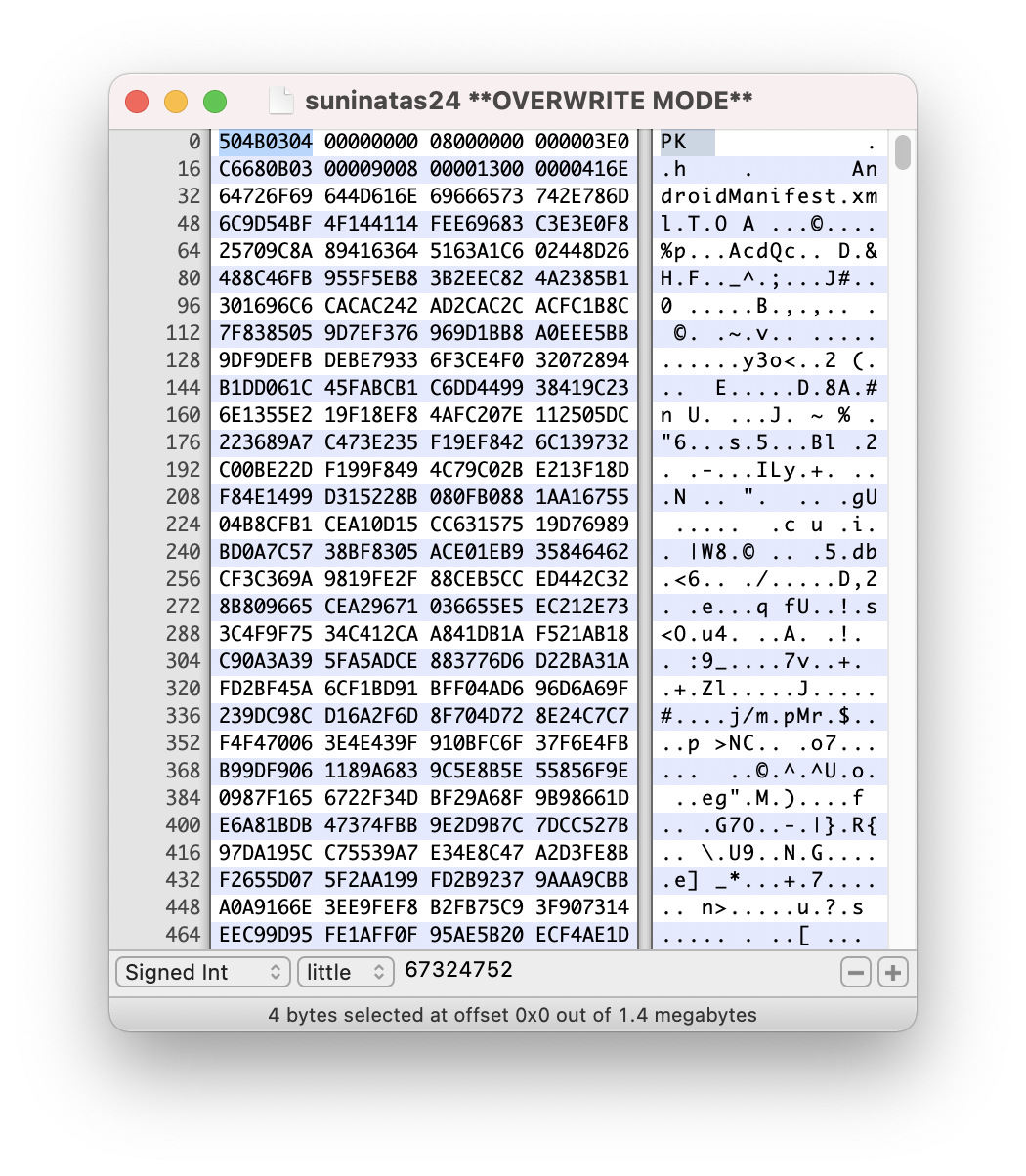Click hex group B99DF906
The image size is (1026, 1176).
click(266, 771)
